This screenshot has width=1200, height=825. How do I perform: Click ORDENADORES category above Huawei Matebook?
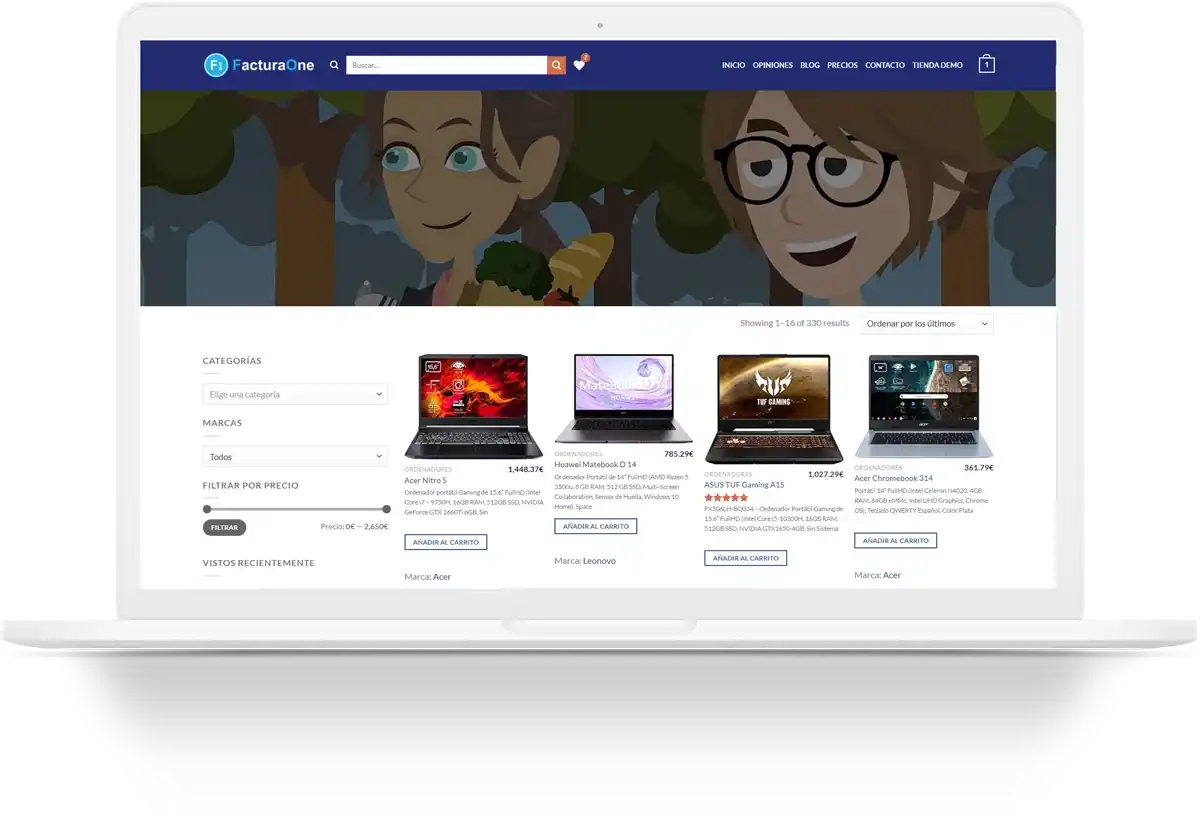(578, 454)
